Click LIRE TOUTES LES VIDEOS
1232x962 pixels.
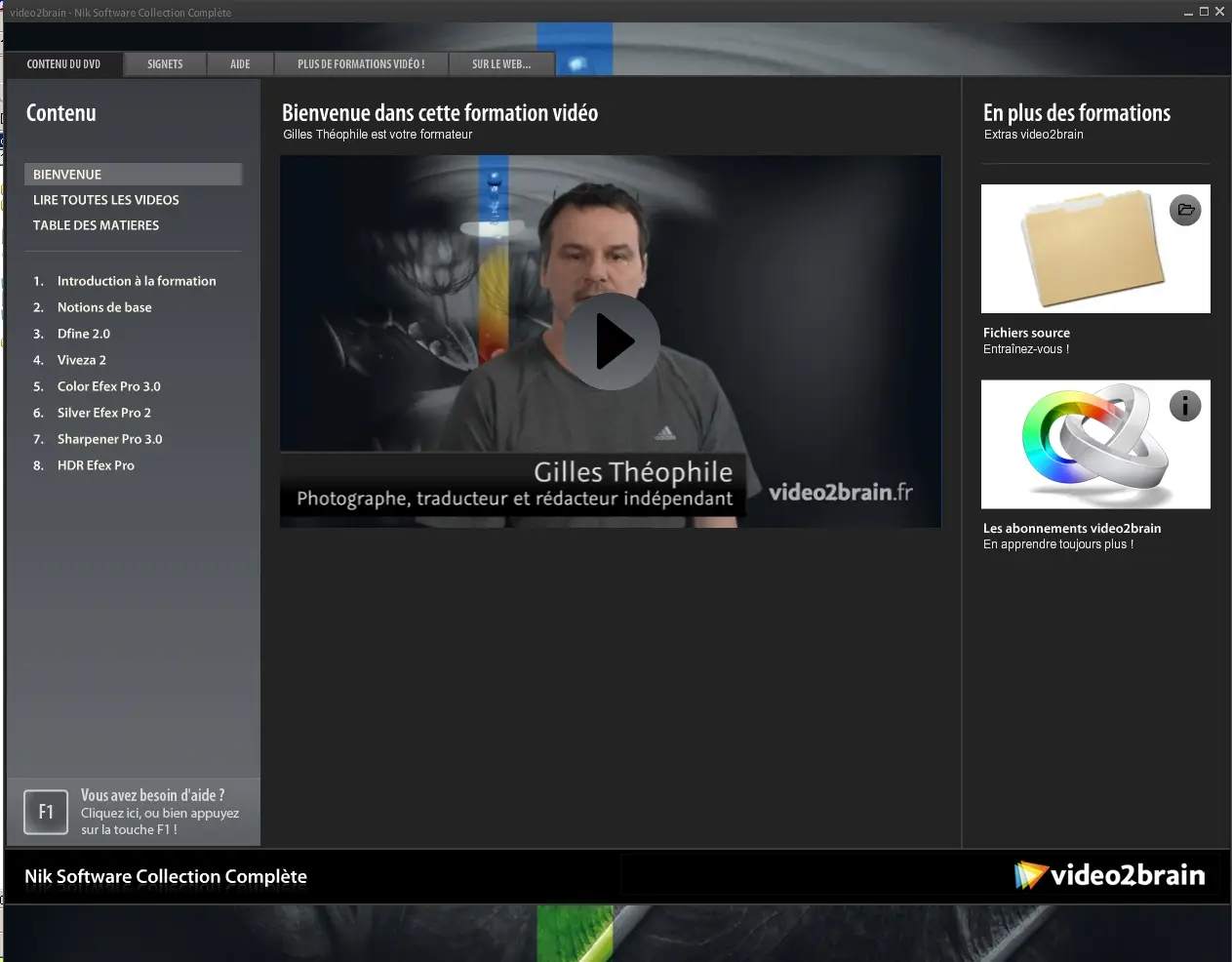106,200
